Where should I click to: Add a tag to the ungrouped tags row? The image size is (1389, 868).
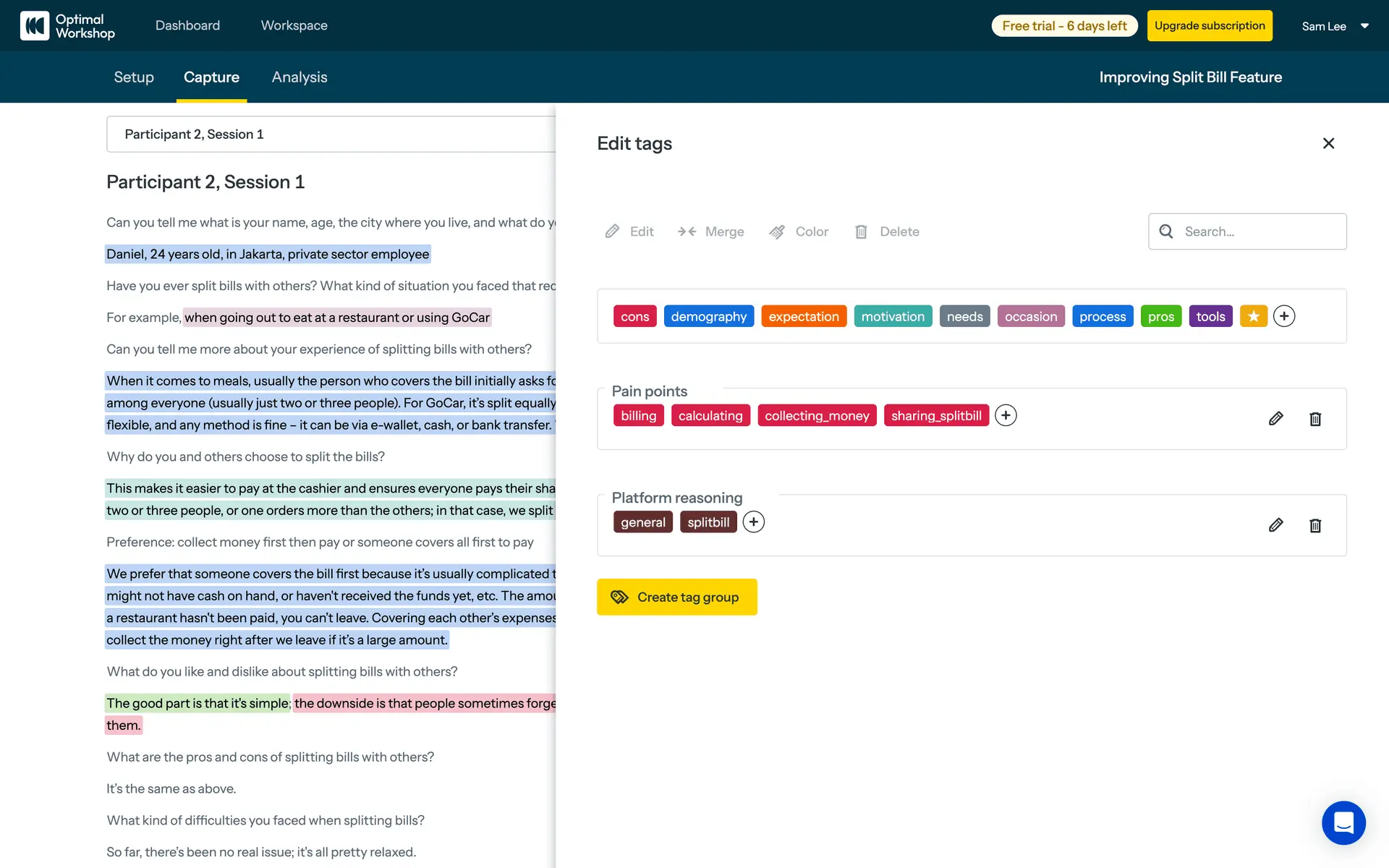pyautogui.click(x=1284, y=316)
